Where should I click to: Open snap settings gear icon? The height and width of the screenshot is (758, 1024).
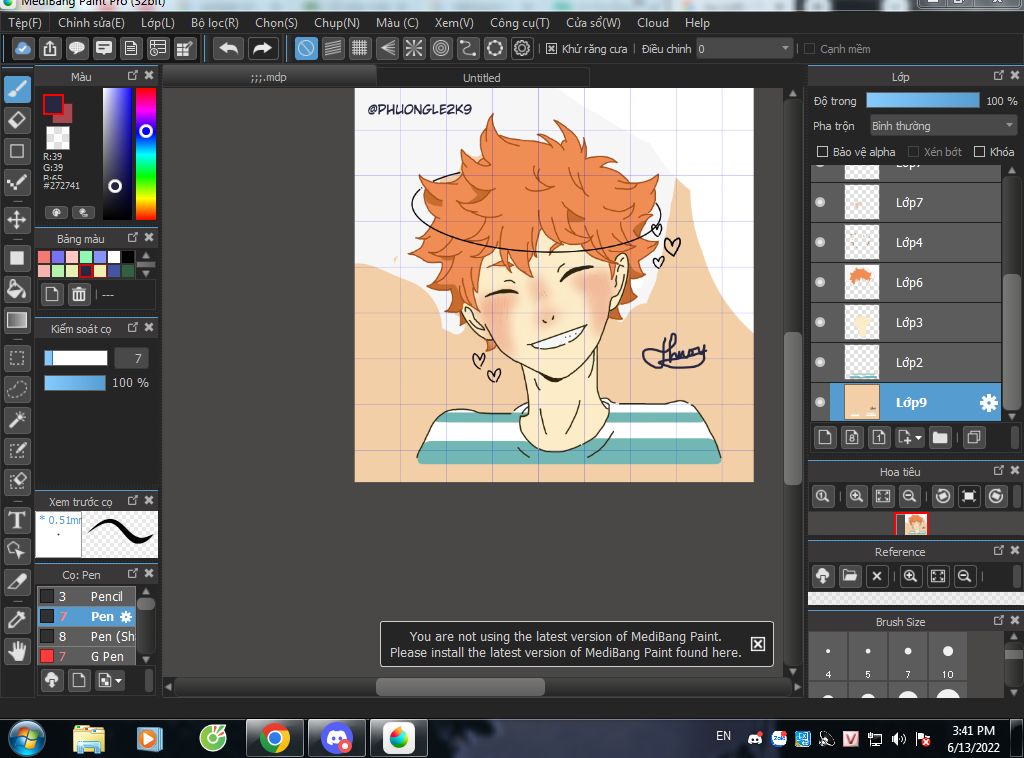tap(522, 48)
